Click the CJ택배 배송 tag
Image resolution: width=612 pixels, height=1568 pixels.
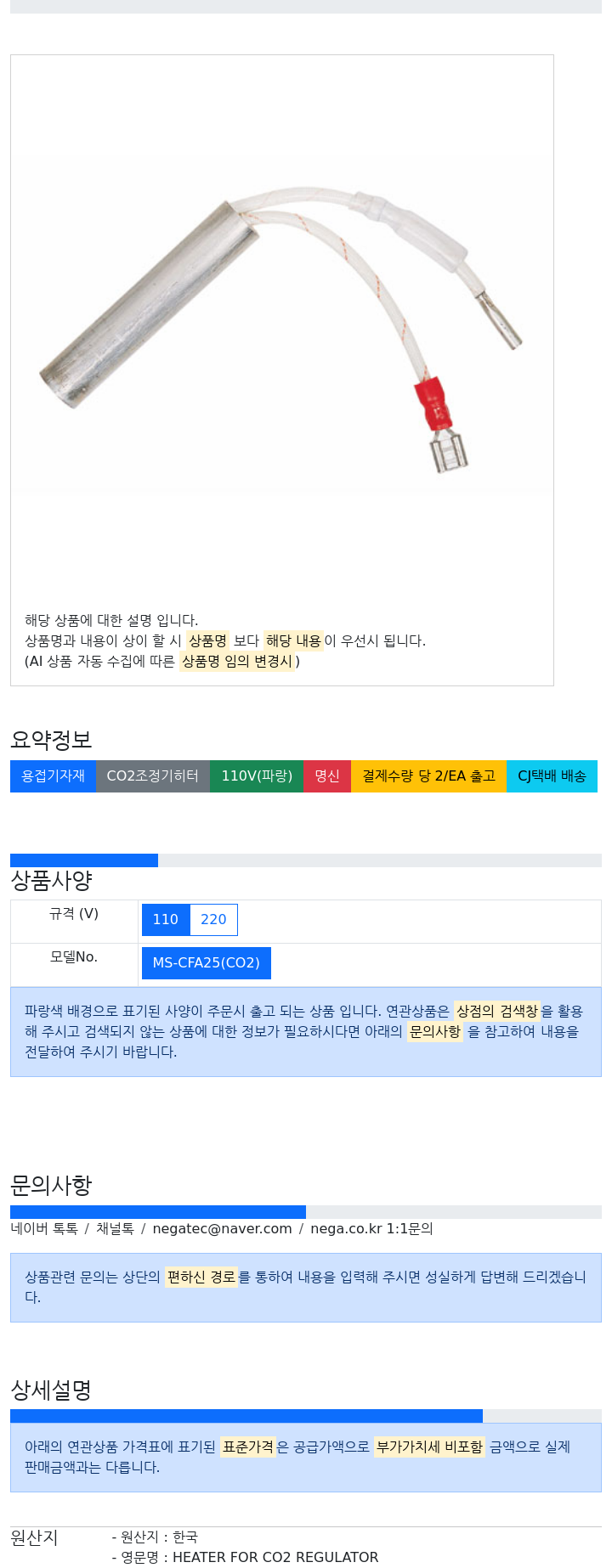click(x=552, y=776)
